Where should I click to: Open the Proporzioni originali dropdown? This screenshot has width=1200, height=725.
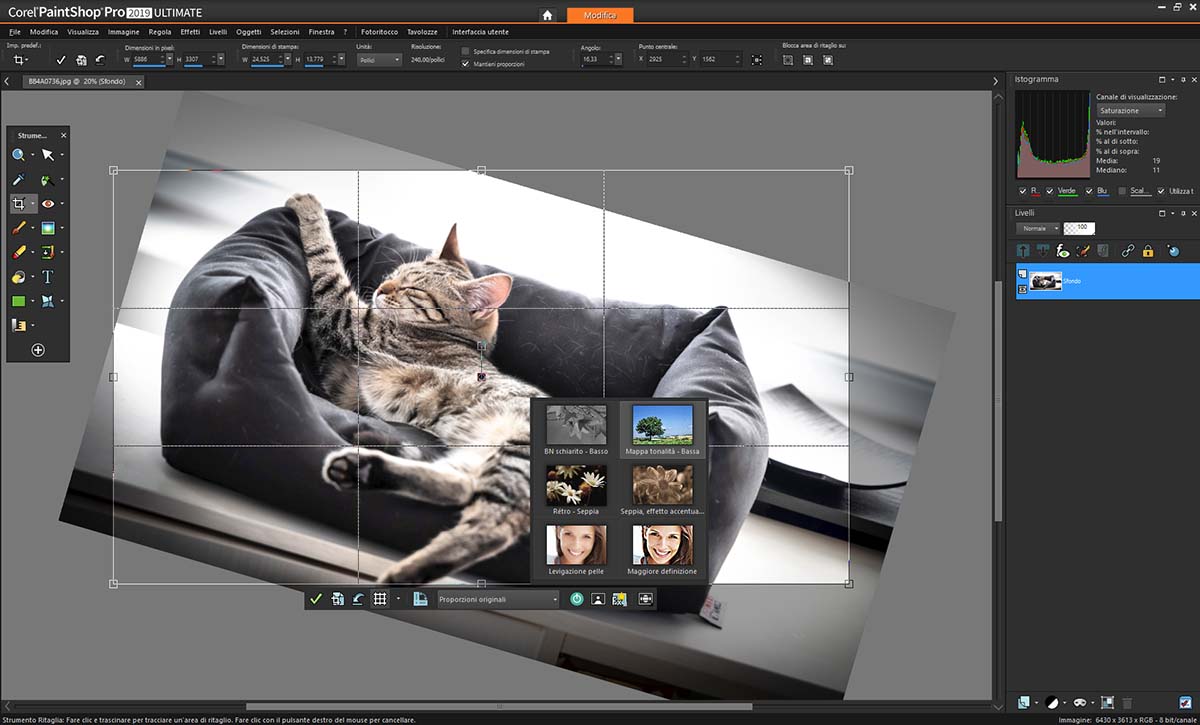pyautogui.click(x=498, y=599)
